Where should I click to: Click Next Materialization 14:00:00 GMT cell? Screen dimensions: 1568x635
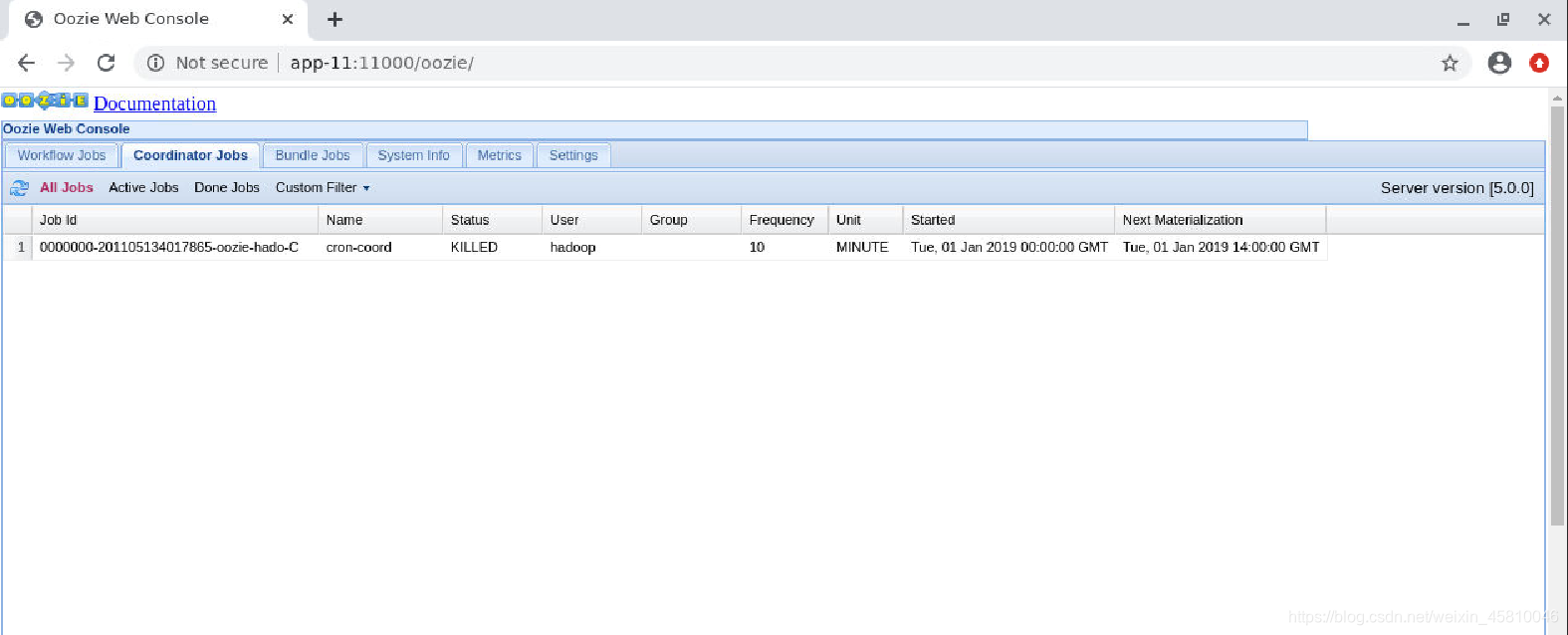pyautogui.click(x=1222, y=247)
